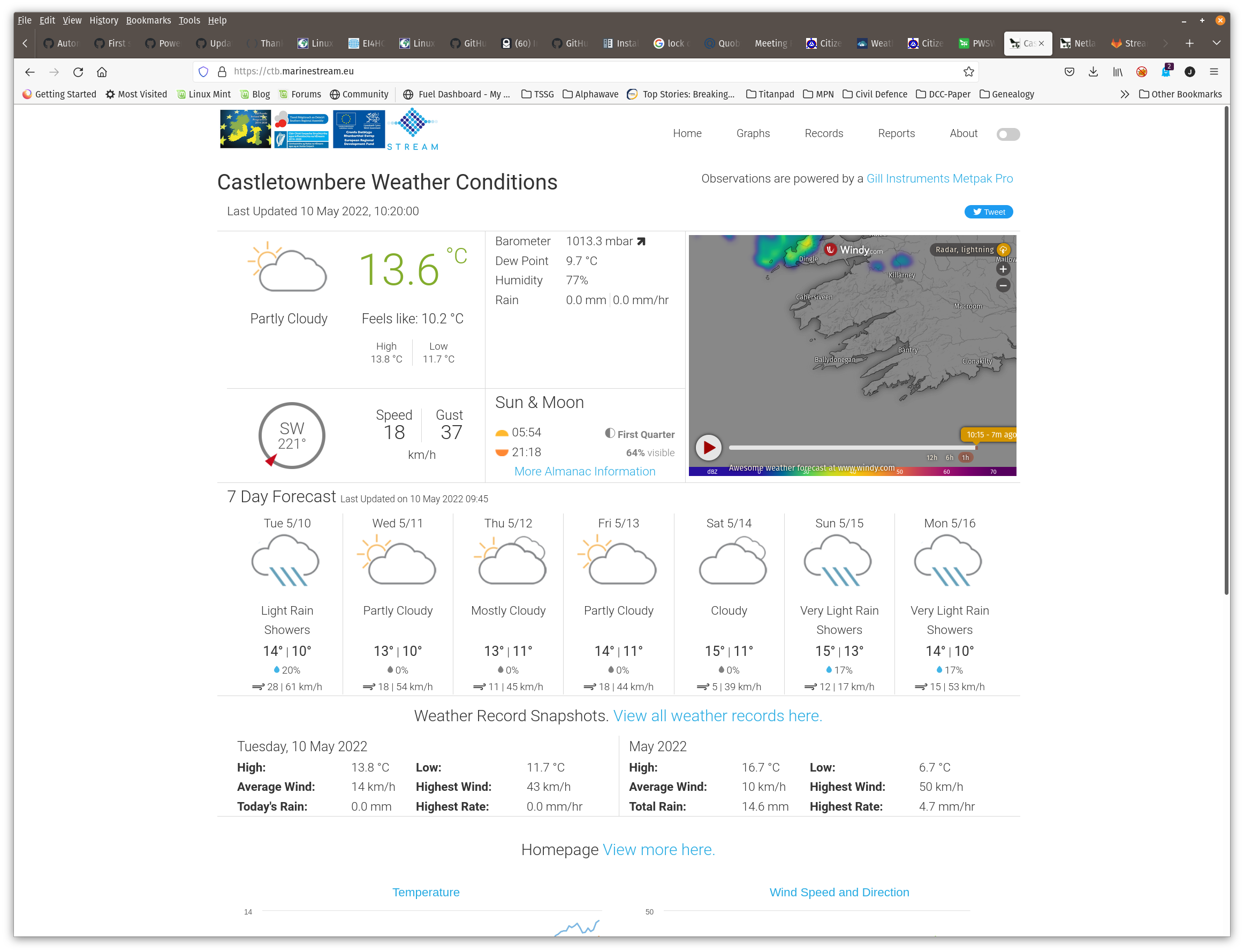Screen dimensions: 1244x952
Task: Open the Firefox application menu
Action: tap(1214, 72)
